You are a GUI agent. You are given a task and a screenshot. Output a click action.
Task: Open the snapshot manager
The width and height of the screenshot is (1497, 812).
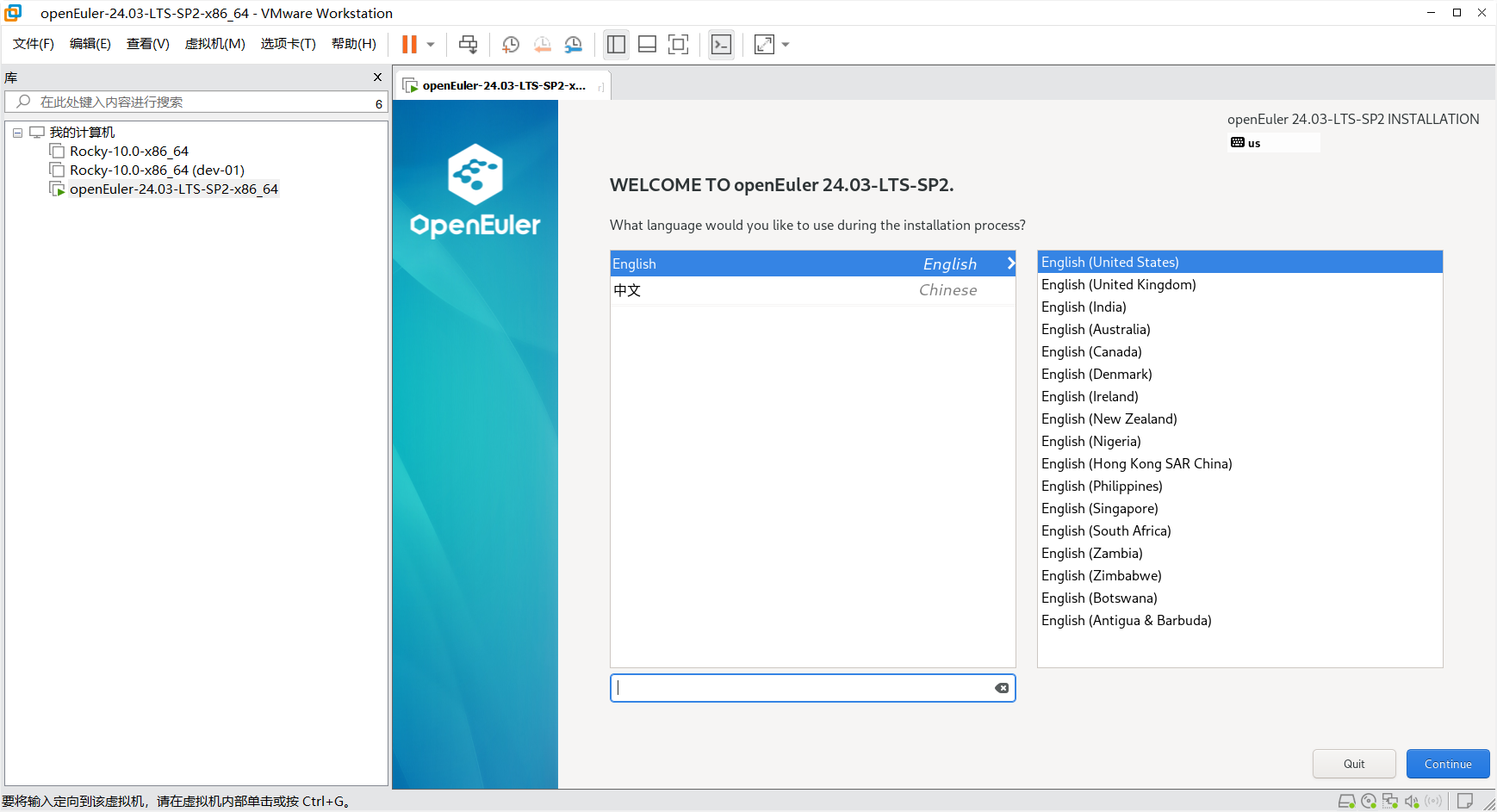tap(574, 45)
